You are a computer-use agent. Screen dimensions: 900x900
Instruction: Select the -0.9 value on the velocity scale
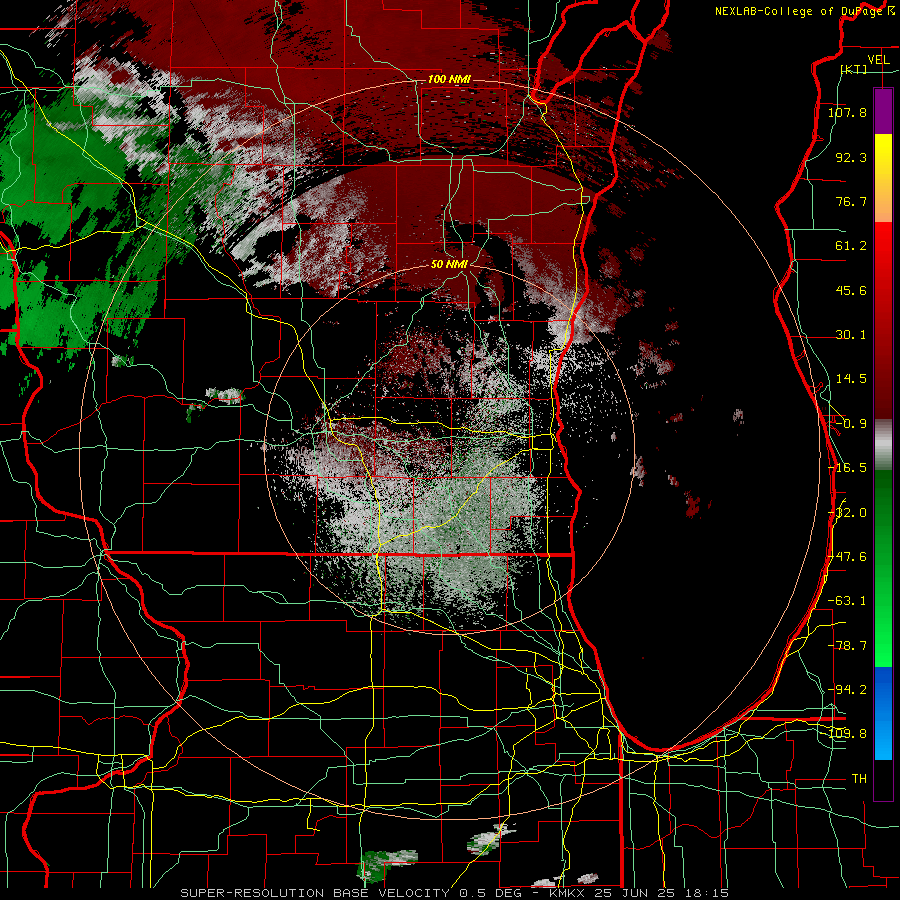tap(851, 424)
